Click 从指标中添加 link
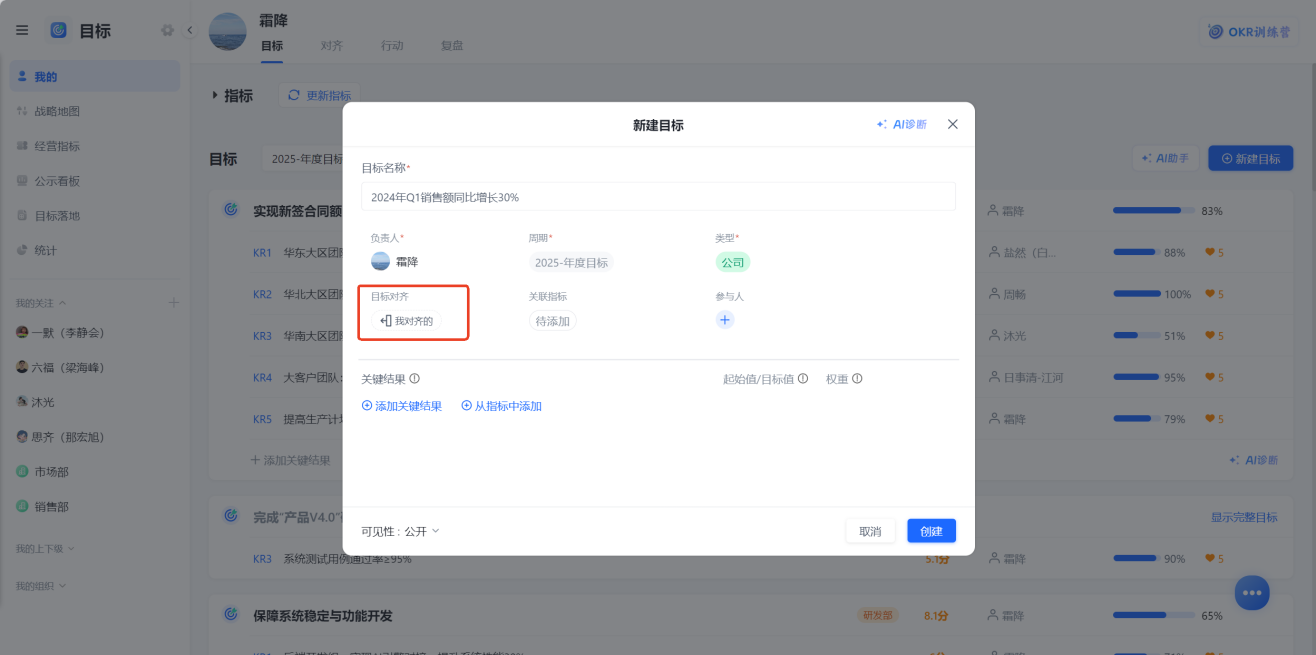Viewport: 1316px width, 655px height. pyautogui.click(x=501, y=406)
